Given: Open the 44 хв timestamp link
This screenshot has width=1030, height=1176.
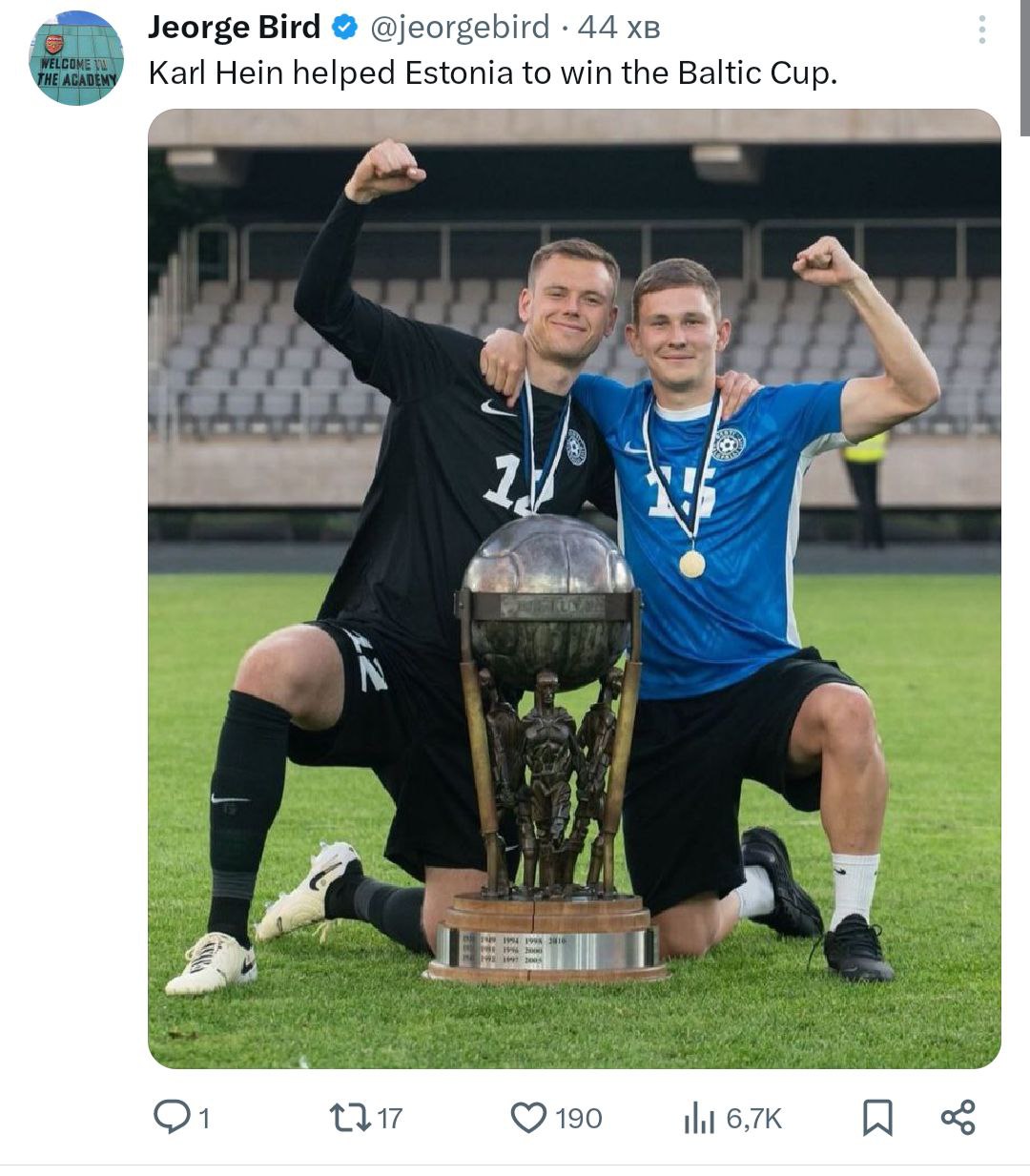Looking at the screenshot, I should pyautogui.click(x=618, y=28).
